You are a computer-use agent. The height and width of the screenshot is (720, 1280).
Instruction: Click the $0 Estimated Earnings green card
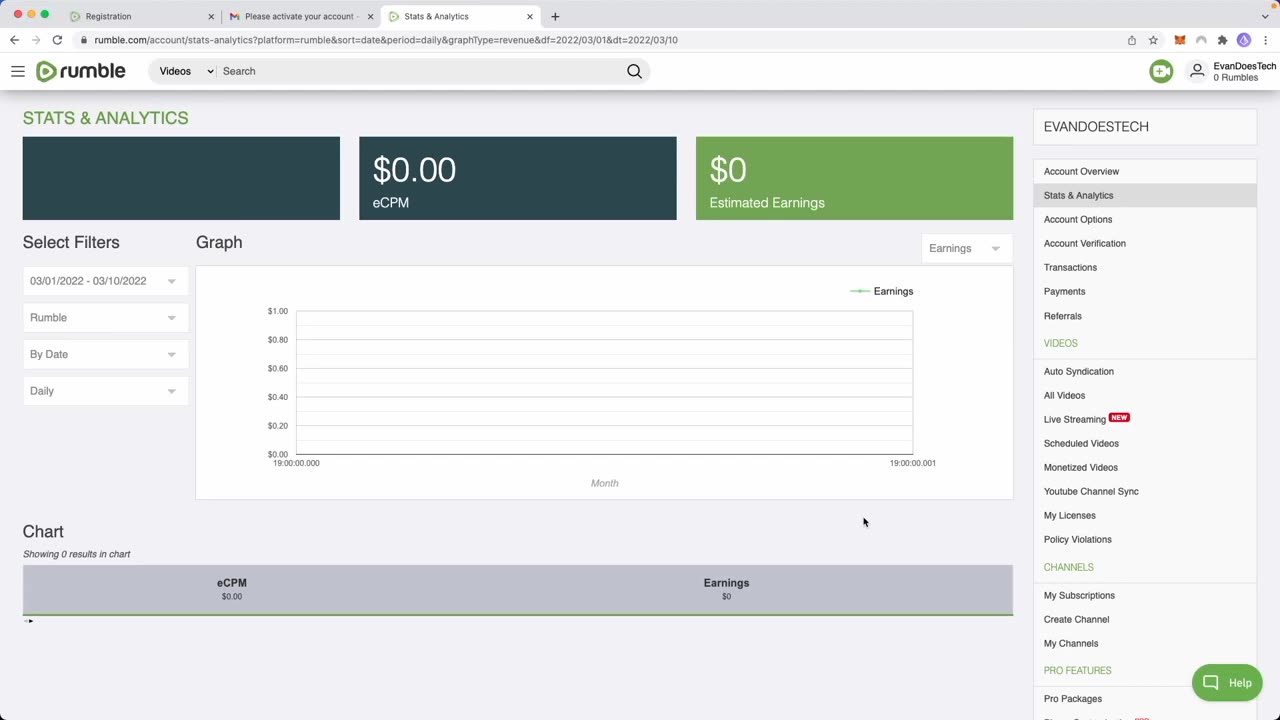coord(854,178)
